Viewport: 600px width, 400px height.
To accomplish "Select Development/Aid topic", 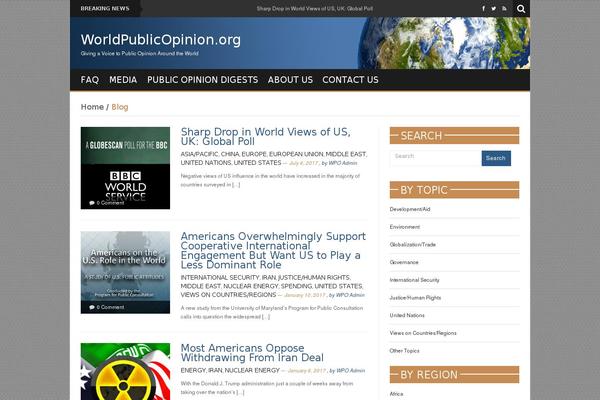I will (410, 209).
